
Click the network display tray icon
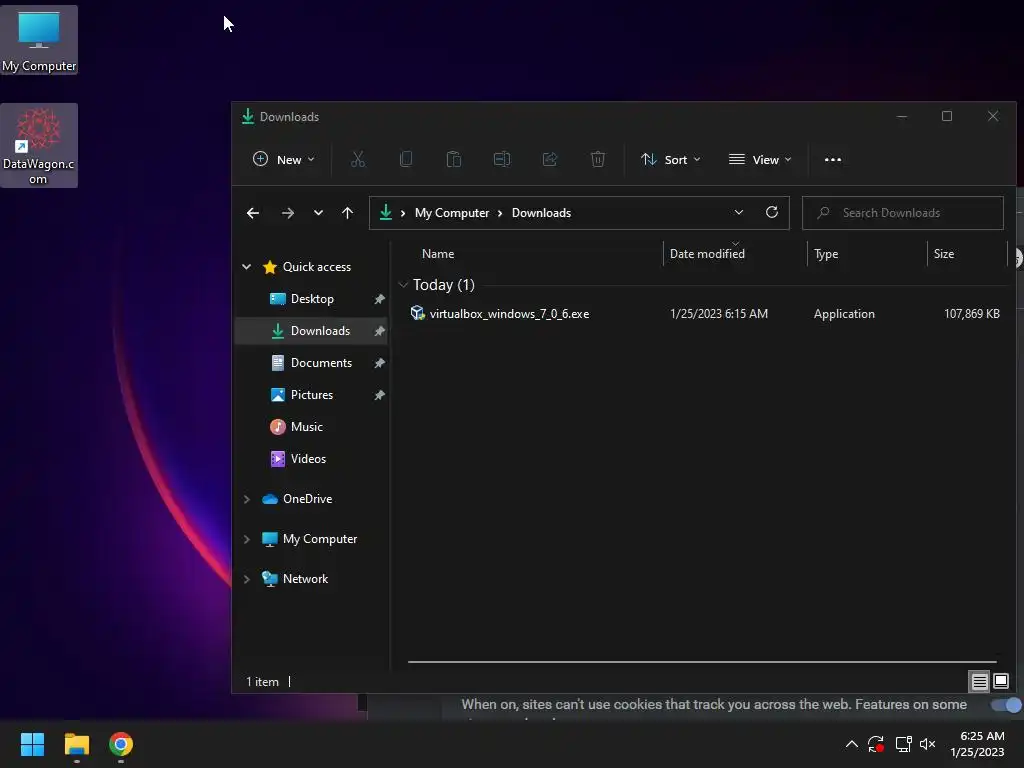pos(903,744)
